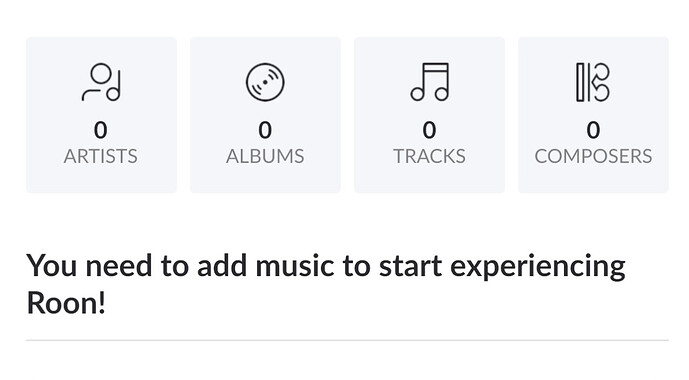Click the Composers icon

(x=593, y=82)
